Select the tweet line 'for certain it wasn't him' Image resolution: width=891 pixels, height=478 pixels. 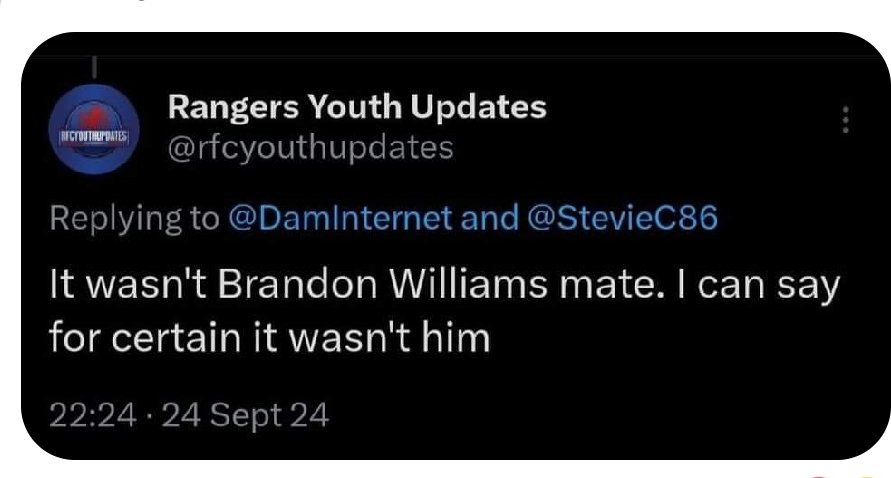(269, 338)
